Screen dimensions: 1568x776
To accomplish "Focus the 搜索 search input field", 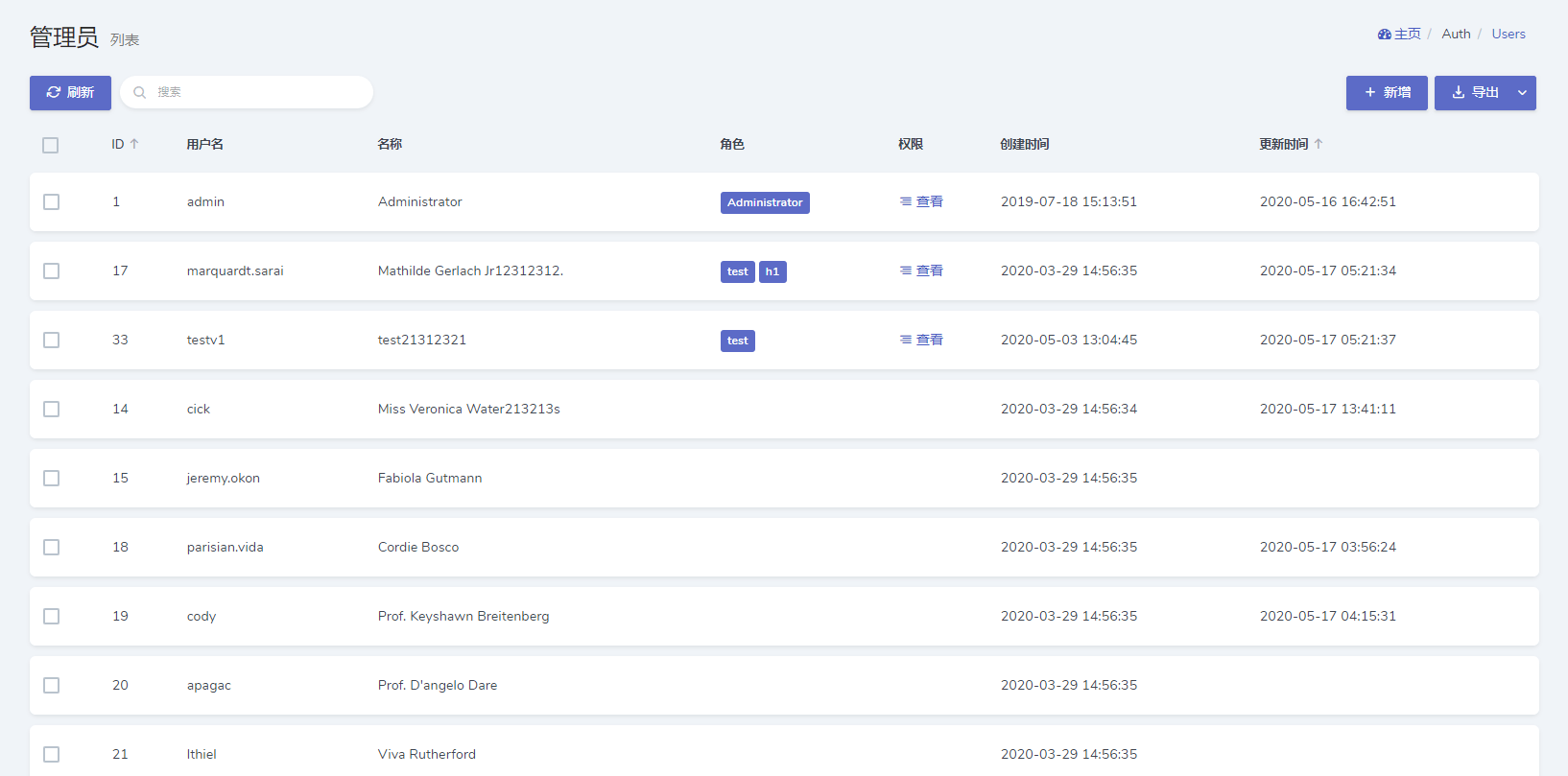I will (x=247, y=92).
